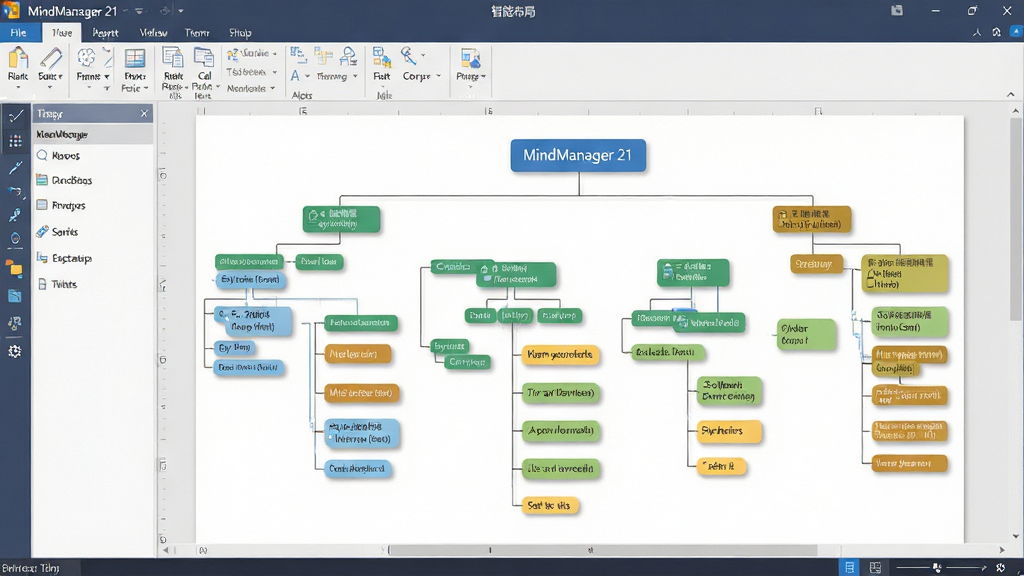The height and width of the screenshot is (576, 1024).
Task: Open the last ribbon tab Fhop
Action: click(x=240, y=33)
